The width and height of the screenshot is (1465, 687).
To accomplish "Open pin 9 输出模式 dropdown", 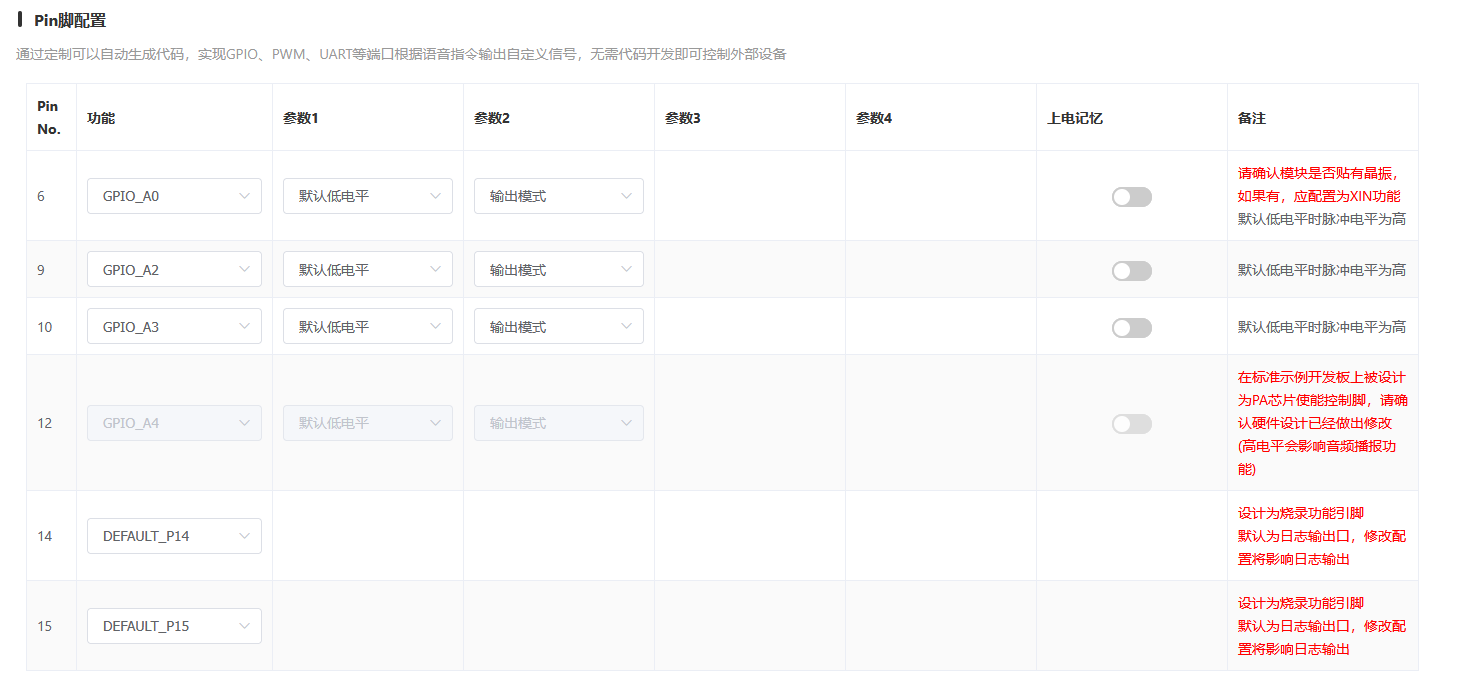I will pos(558,270).
